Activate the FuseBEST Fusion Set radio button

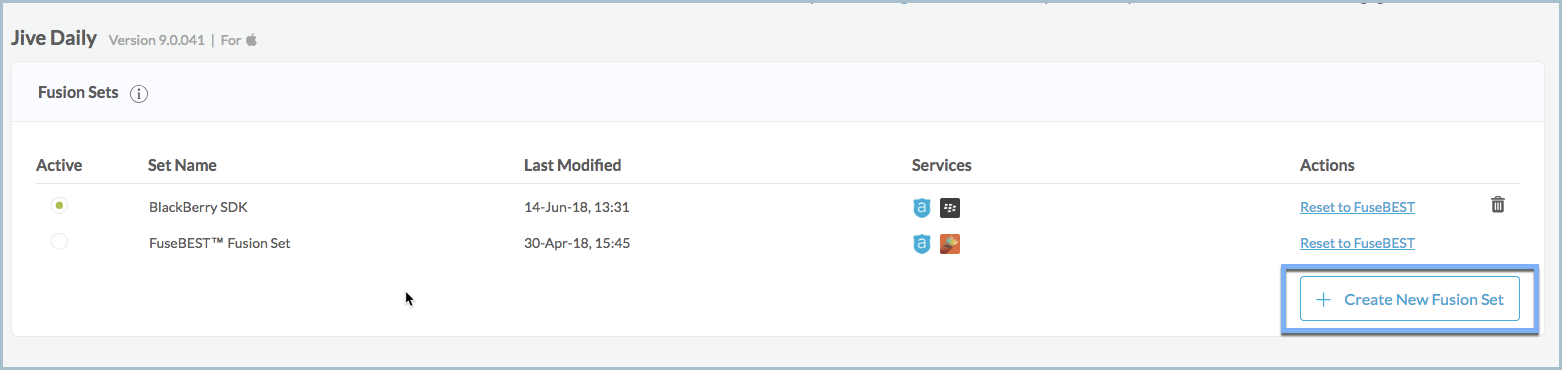[x=59, y=241]
